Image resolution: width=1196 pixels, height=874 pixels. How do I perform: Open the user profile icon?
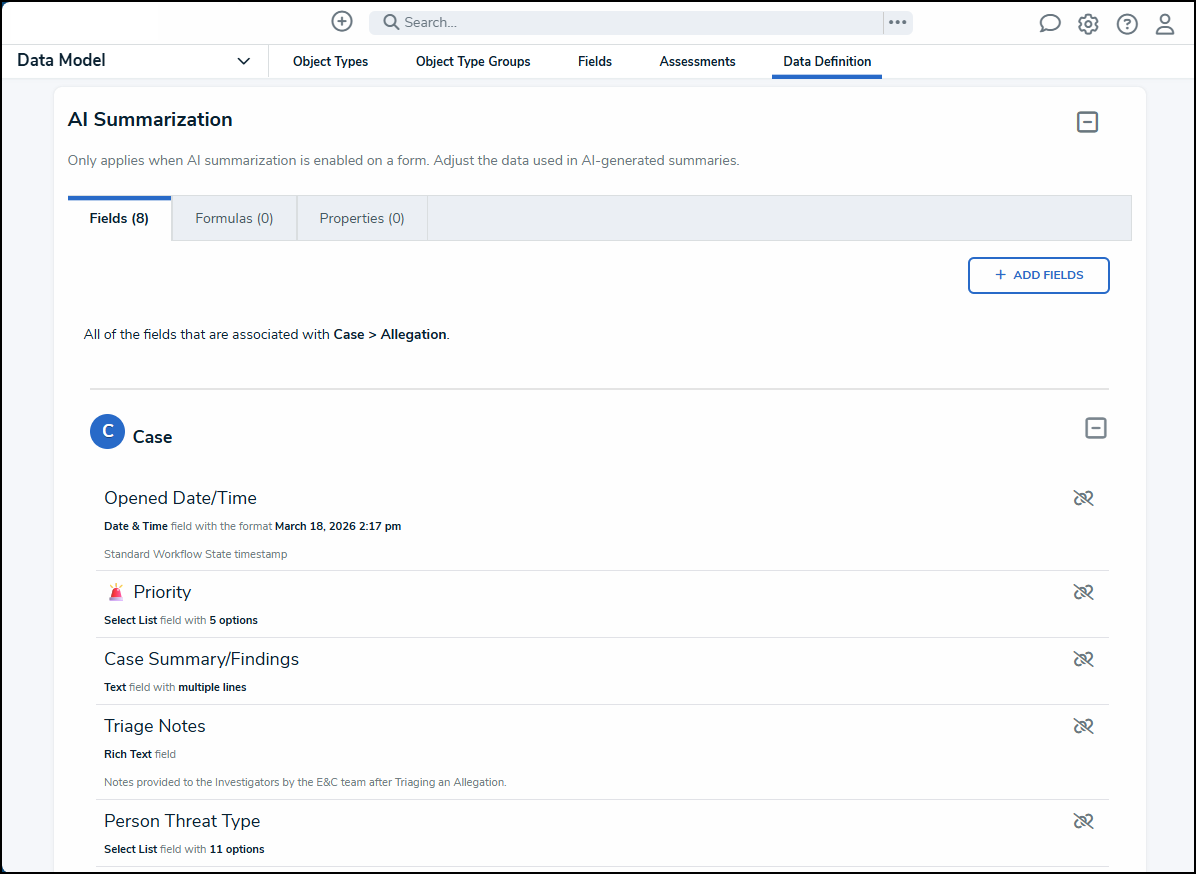(1165, 24)
